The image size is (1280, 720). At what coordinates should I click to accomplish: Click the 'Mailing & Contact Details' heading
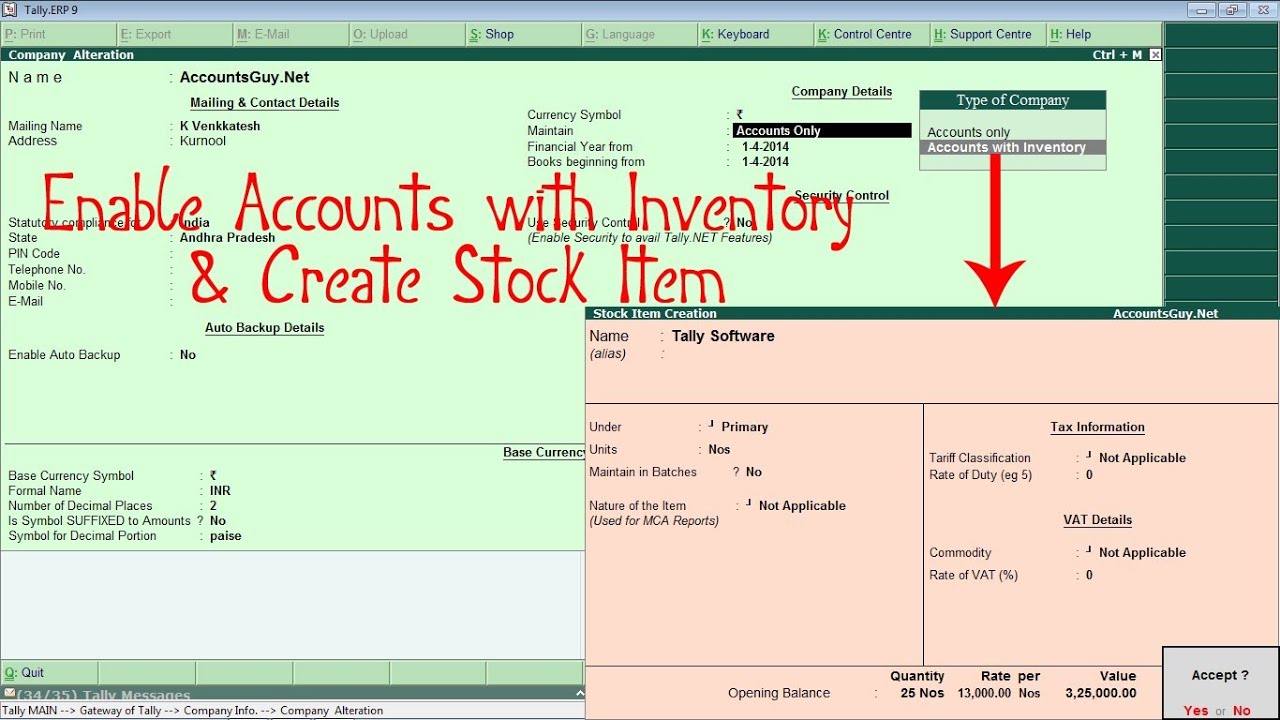(265, 103)
